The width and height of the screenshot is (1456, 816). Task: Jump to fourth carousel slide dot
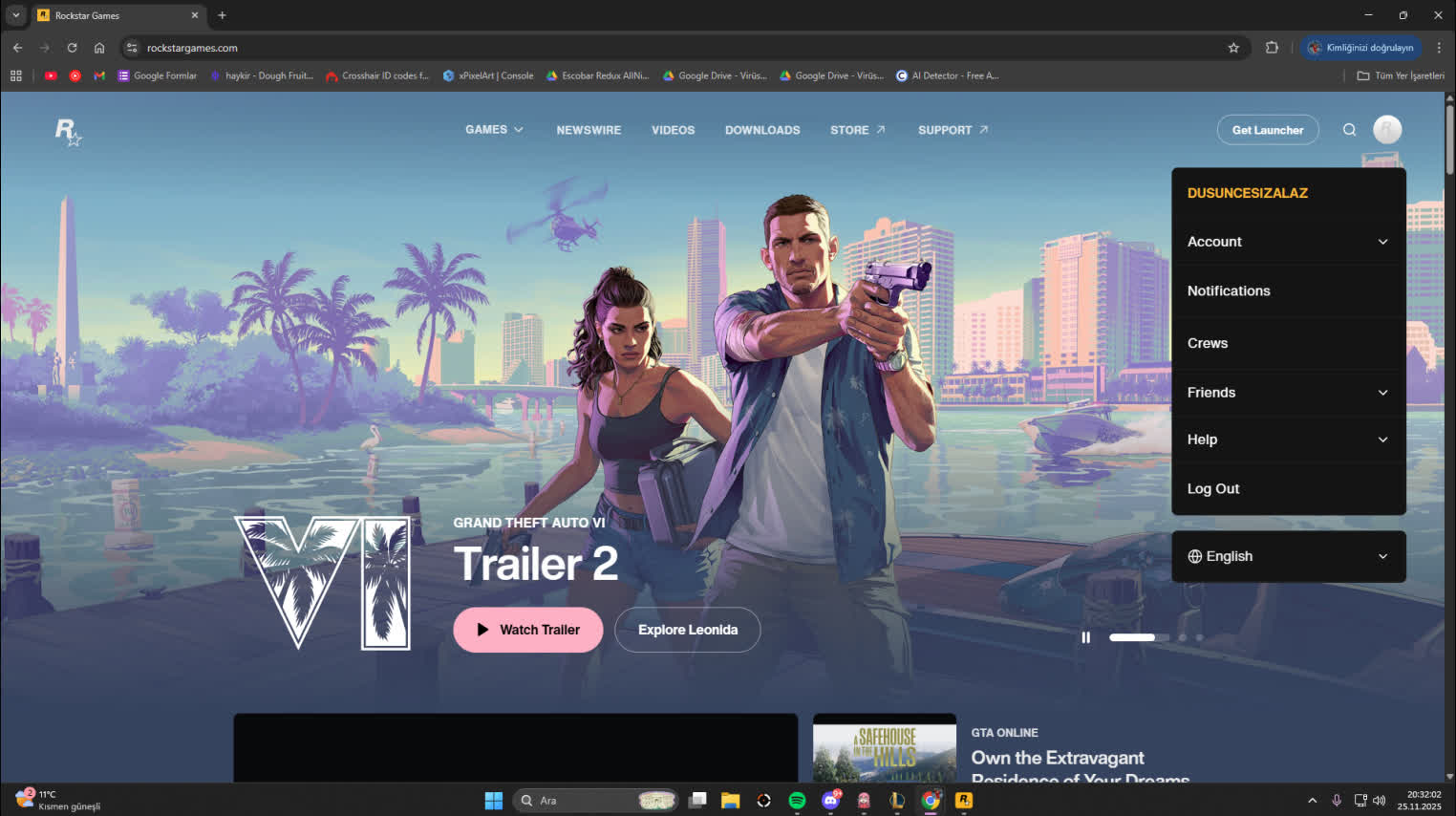(1199, 637)
